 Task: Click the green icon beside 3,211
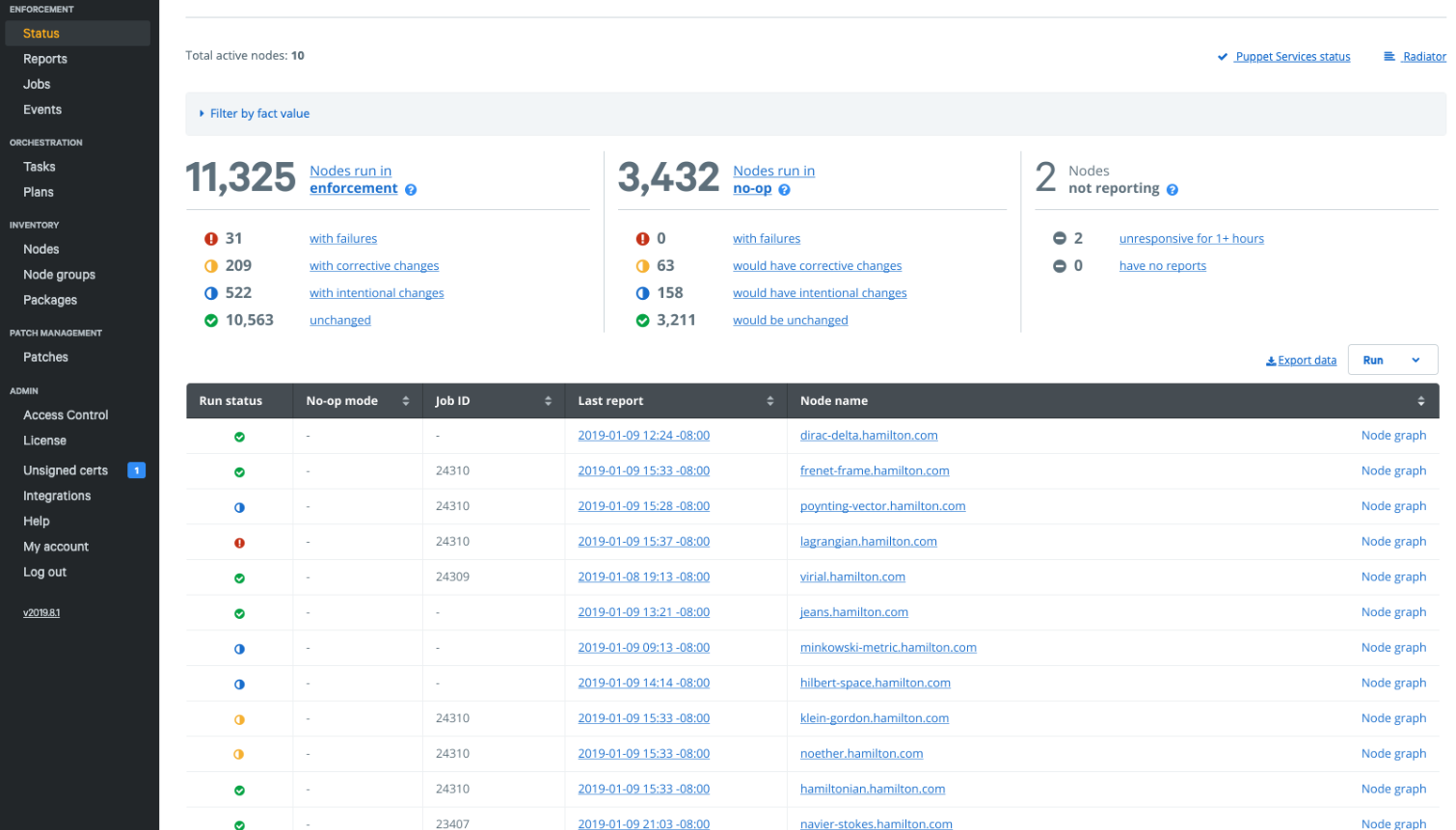click(642, 320)
